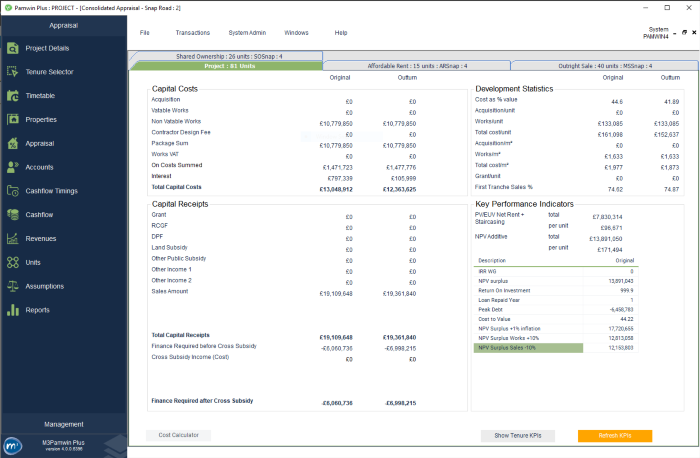Open the Tenure Selector icon
700x458 pixels.
click(13, 72)
